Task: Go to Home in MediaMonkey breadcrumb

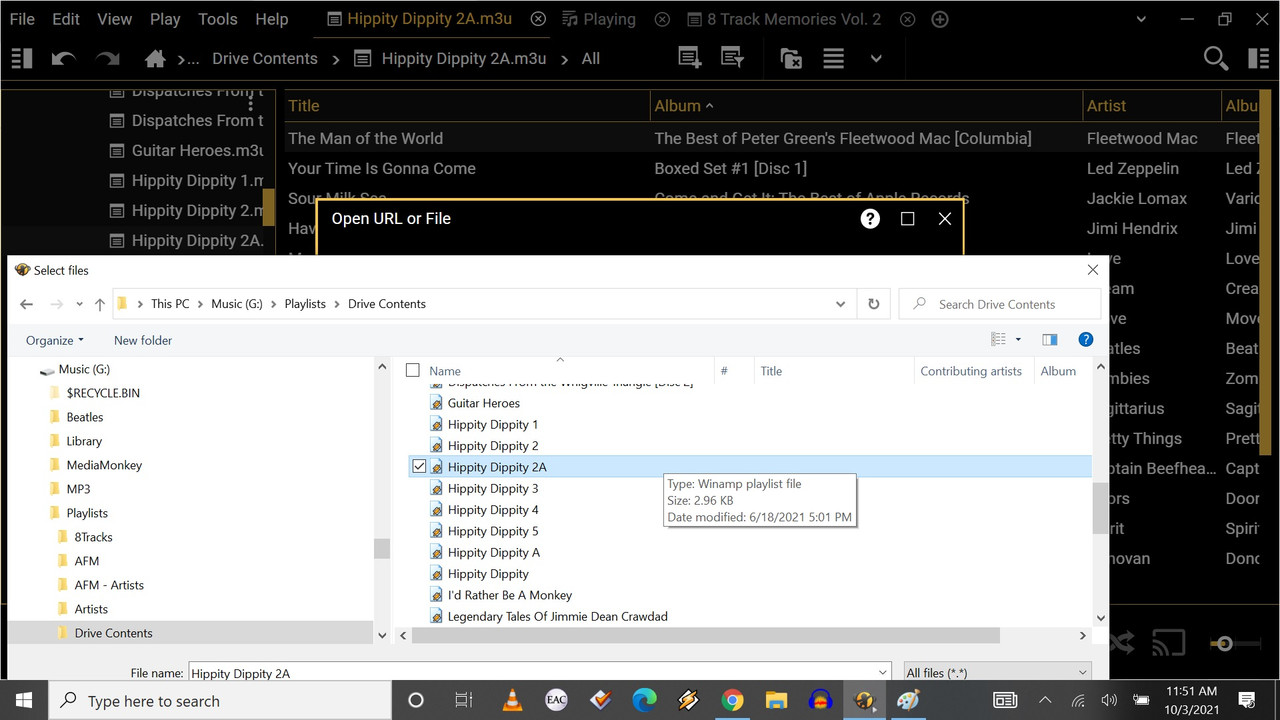Action: click(155, 59)
